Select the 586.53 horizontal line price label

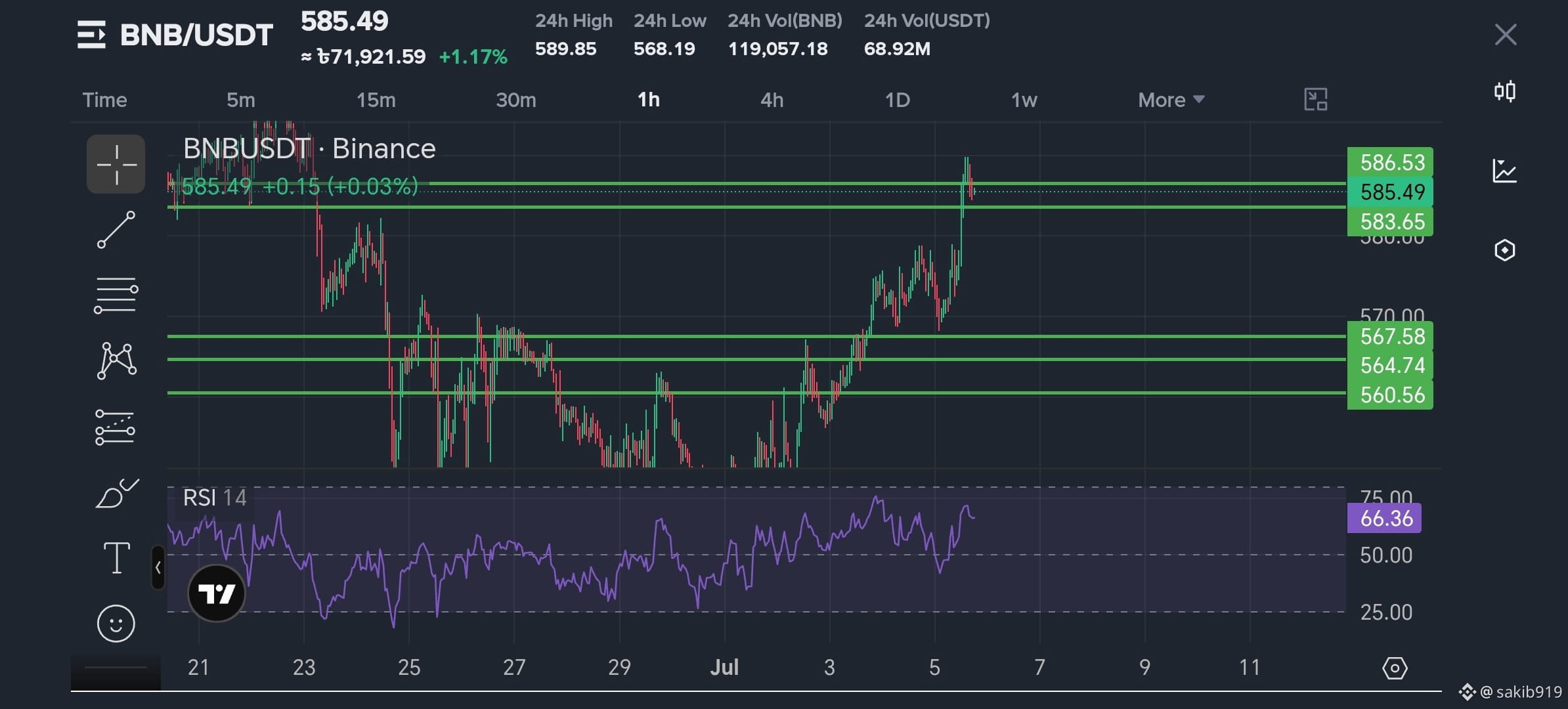pos(1390,162)
